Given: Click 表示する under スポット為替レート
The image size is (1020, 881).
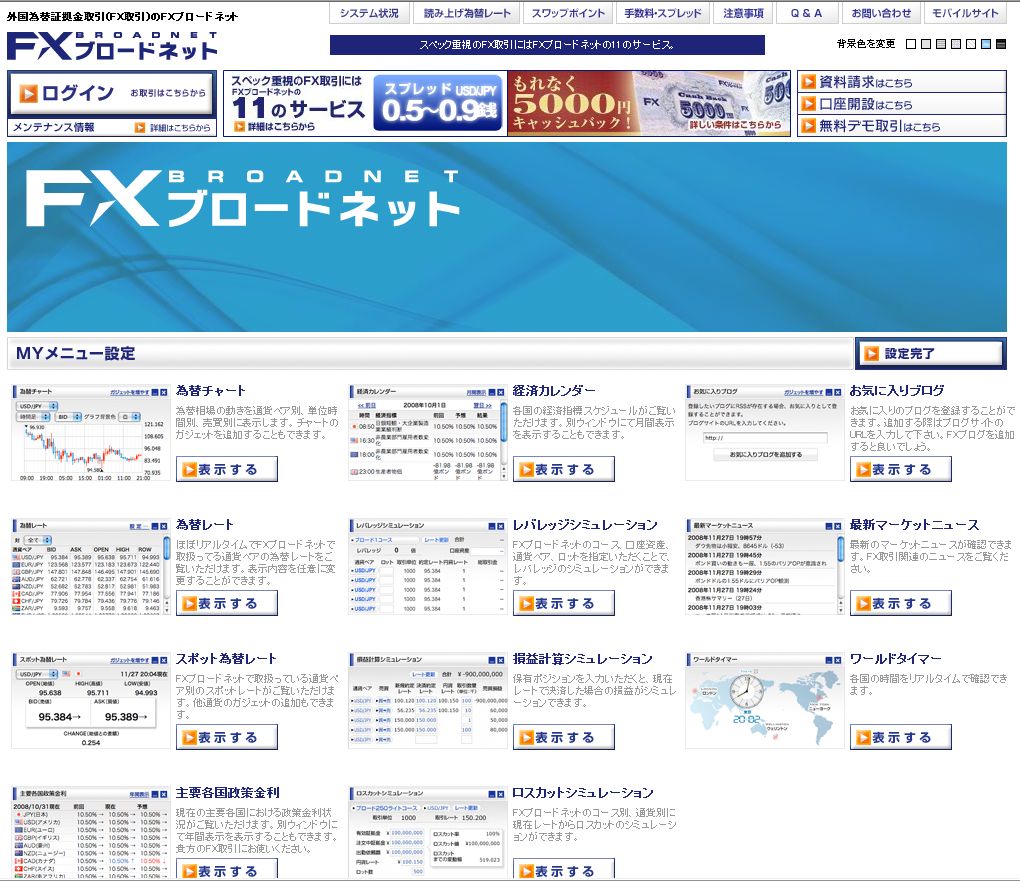Looking at the screenshot, I should coord(227,737).
